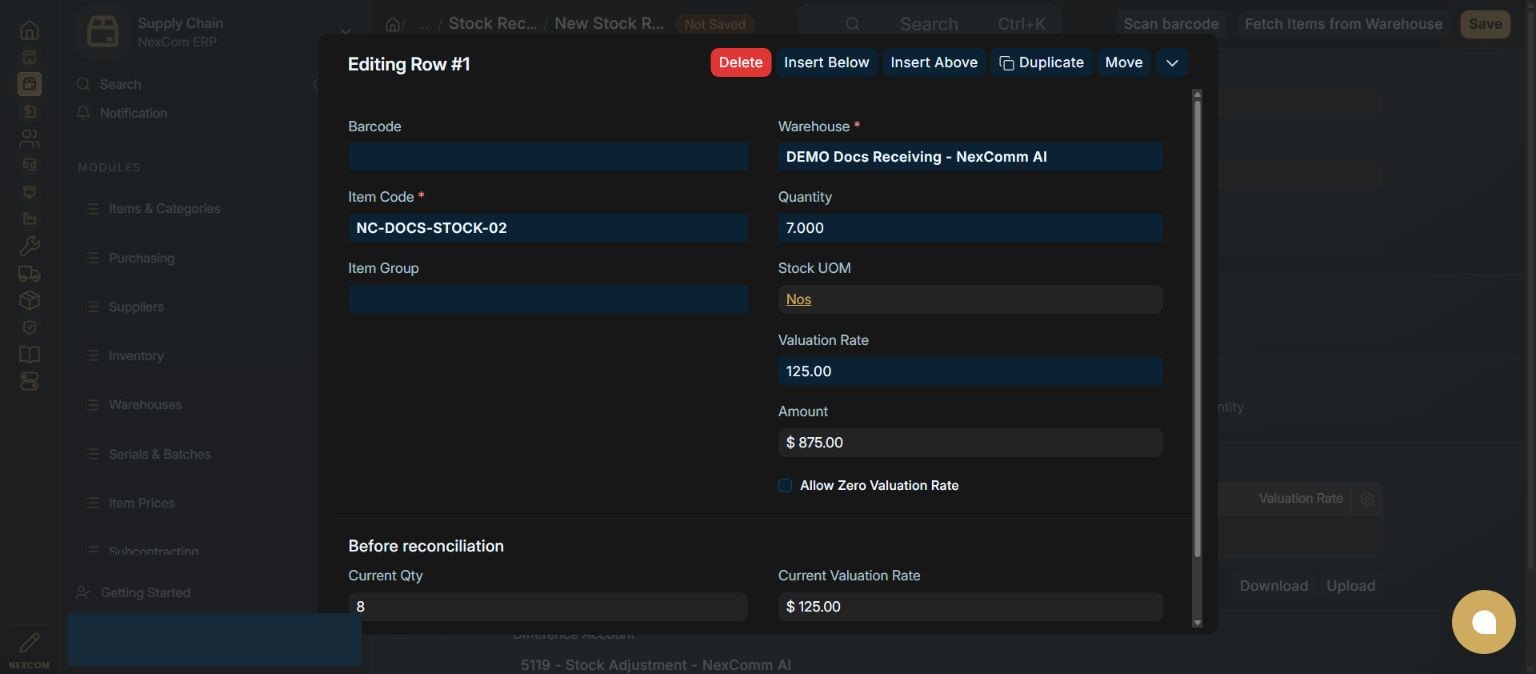This screenshot has width=1536, height=674.
Task: Duplicate the current row
Action: pyautogui.click(x=1041, y=62)
